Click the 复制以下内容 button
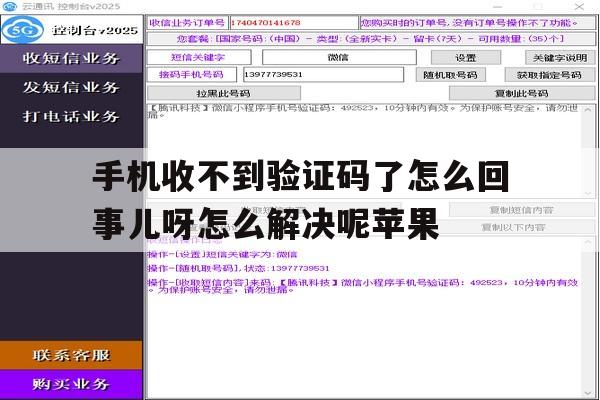Image resolution: width=600 pixels, height=400 pixels. tap(514, 227)
